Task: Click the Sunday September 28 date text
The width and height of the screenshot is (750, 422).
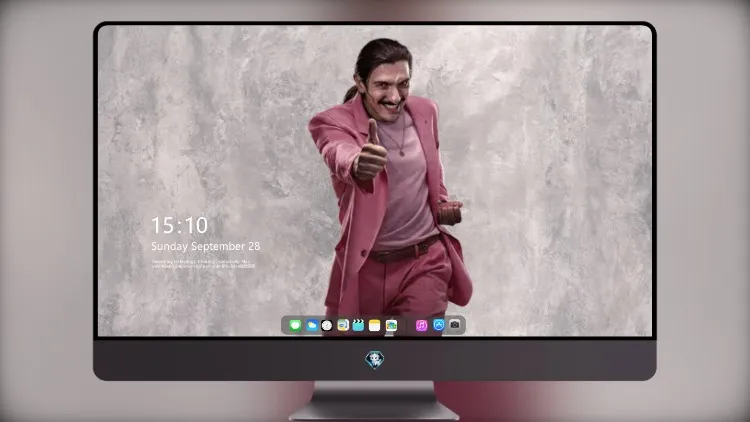Action: (206, 246)
